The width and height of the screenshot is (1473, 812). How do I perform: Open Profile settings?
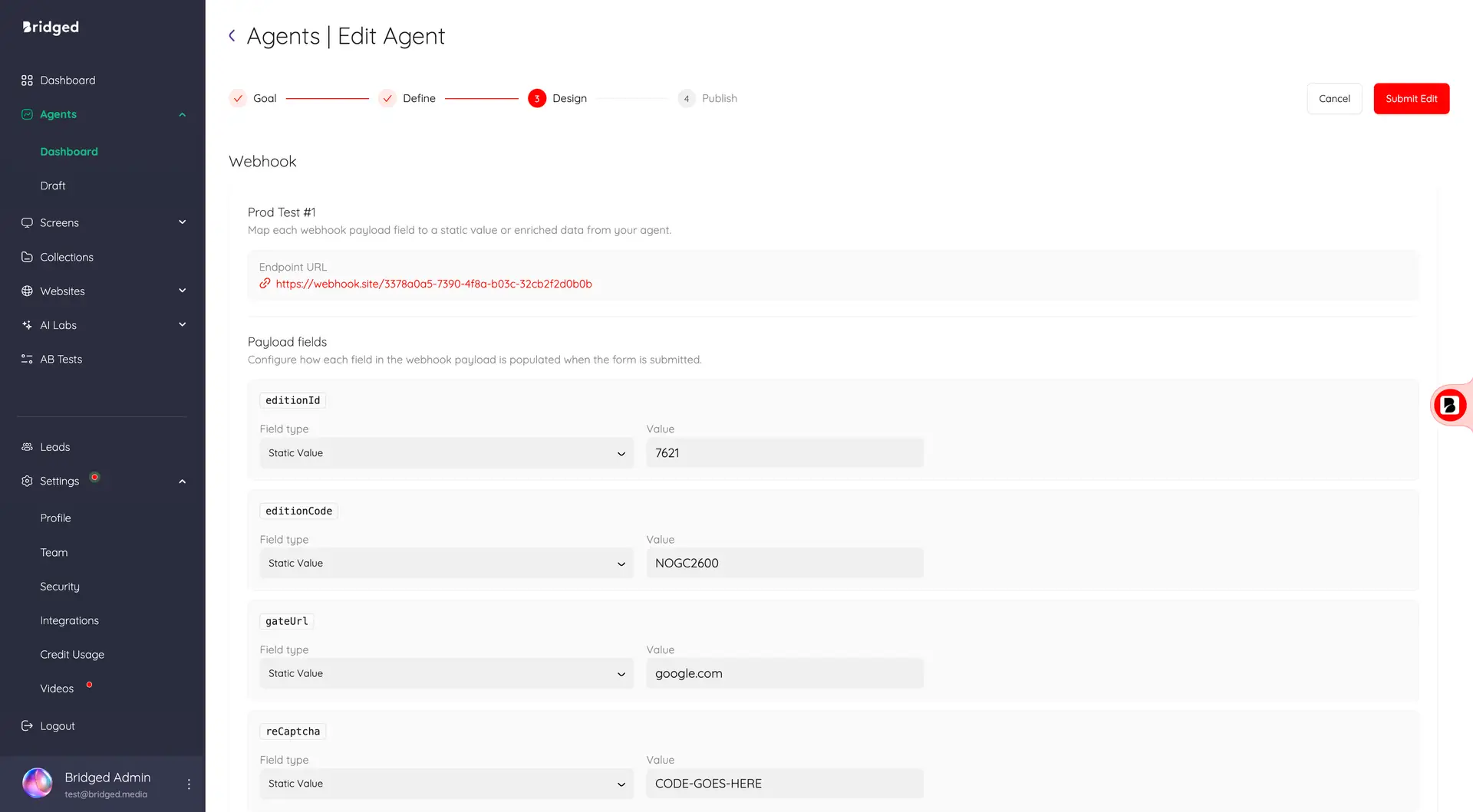[55, 518]
